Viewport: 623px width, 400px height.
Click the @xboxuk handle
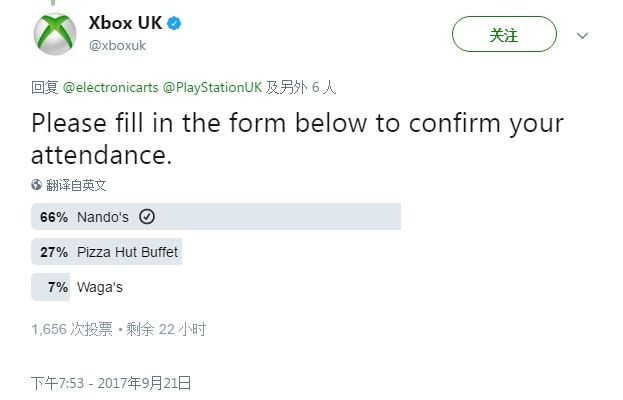pyautogui.click(x=117, y=46)
